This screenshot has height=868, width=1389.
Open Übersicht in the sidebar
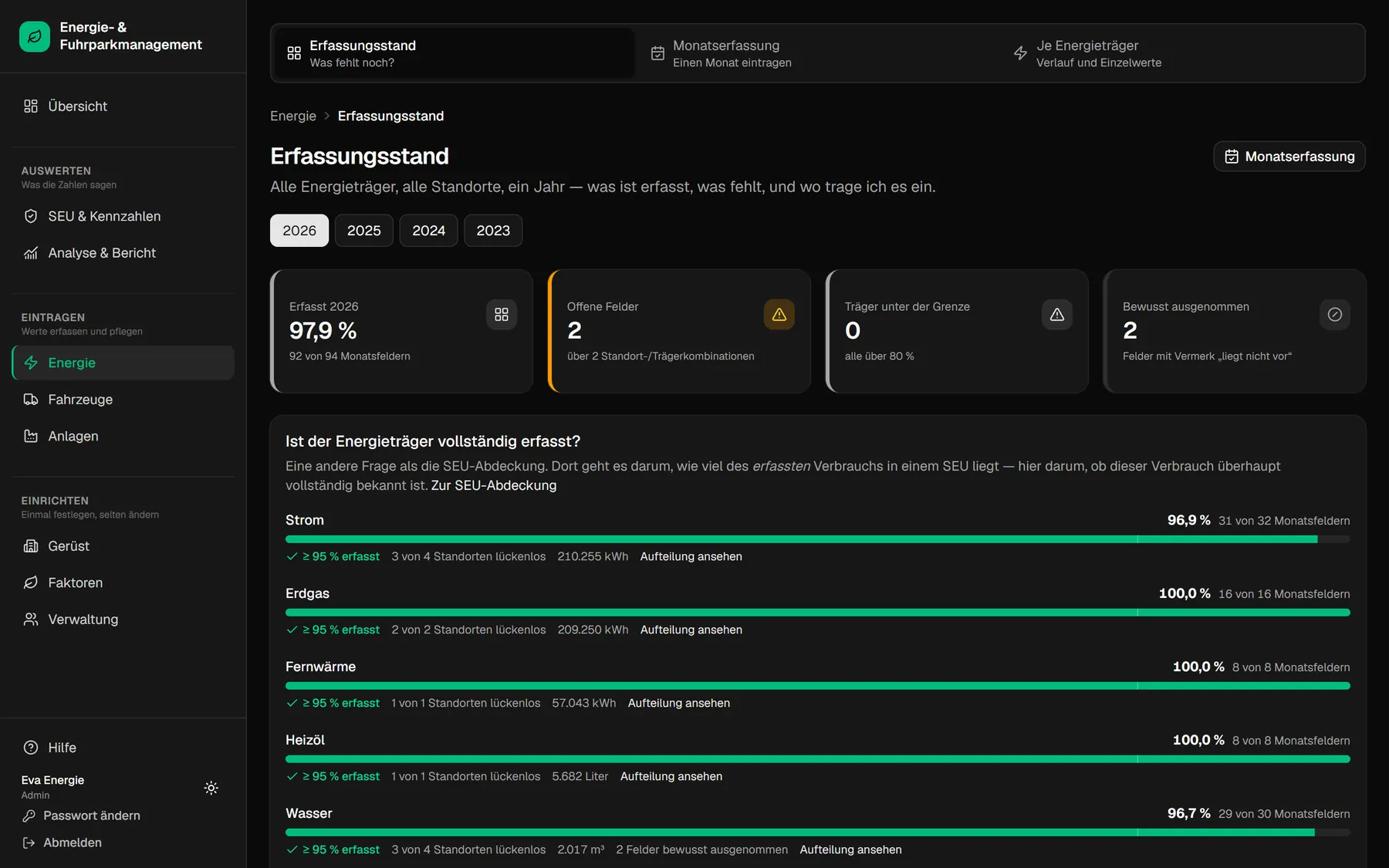123,106
